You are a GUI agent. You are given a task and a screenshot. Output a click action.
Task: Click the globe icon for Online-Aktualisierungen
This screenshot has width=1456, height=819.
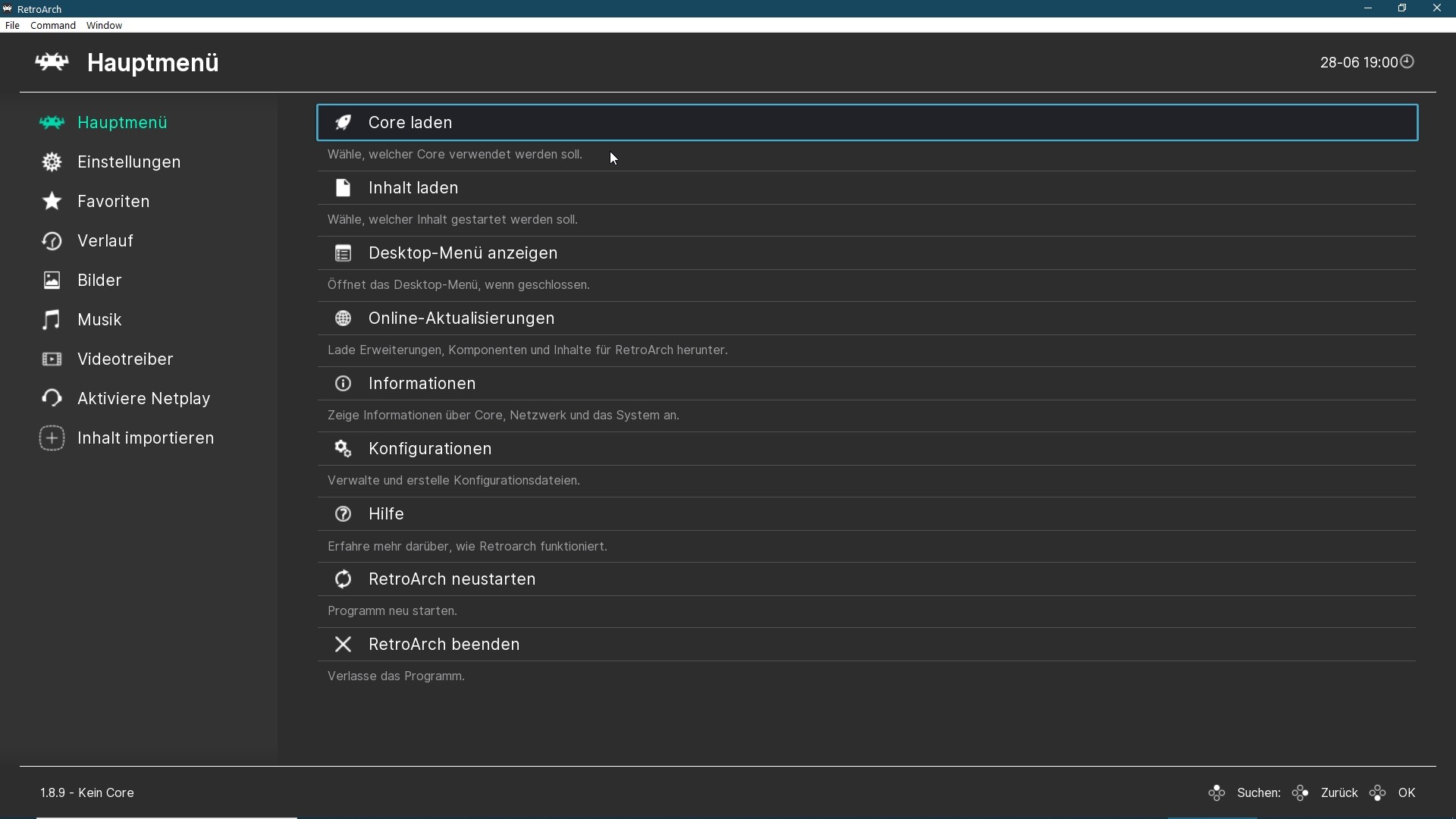click(344, 318)
